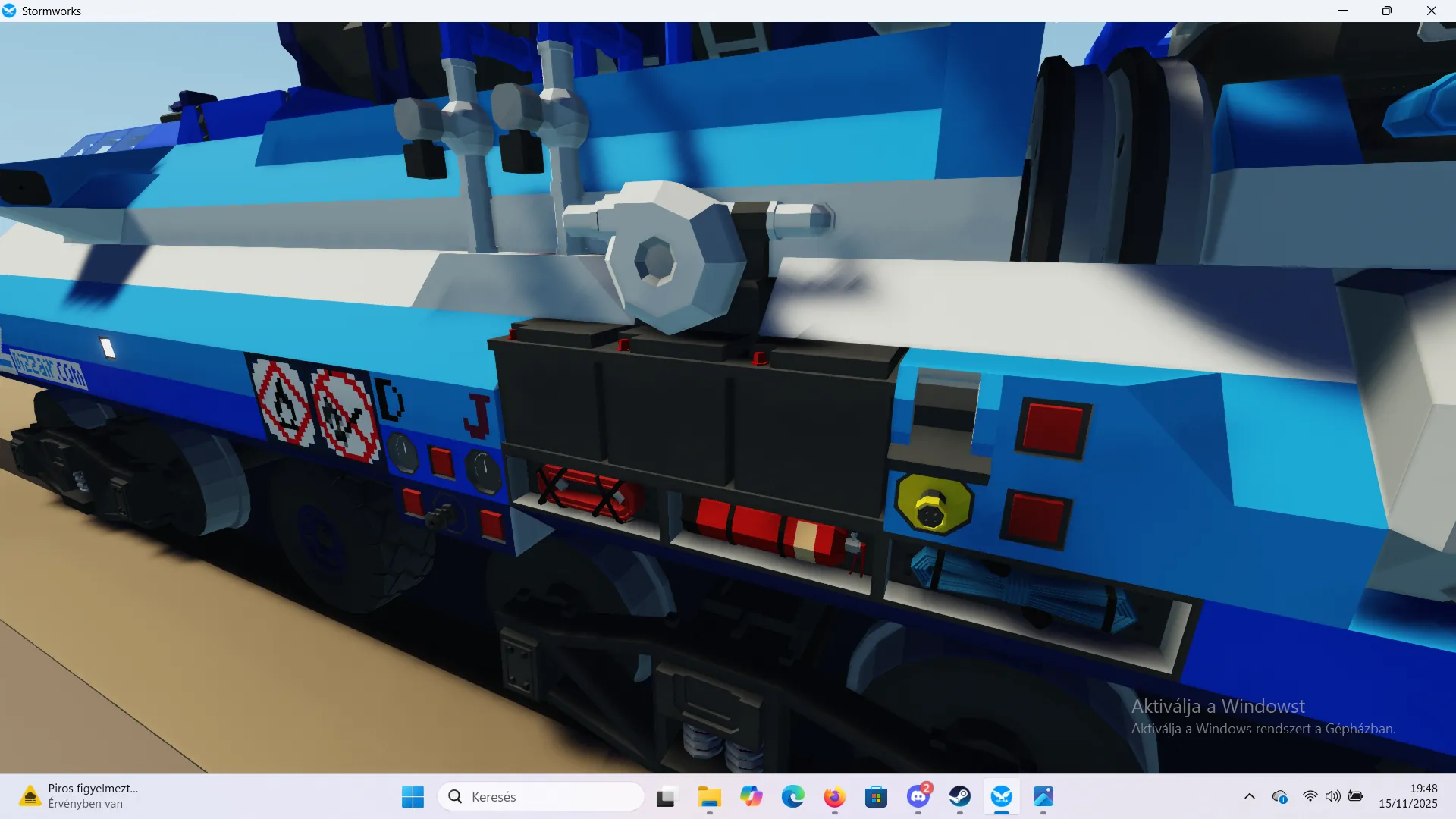1456x819 pixels.
Task: Switch to the Steam client
Action: [x=959, y=796]
